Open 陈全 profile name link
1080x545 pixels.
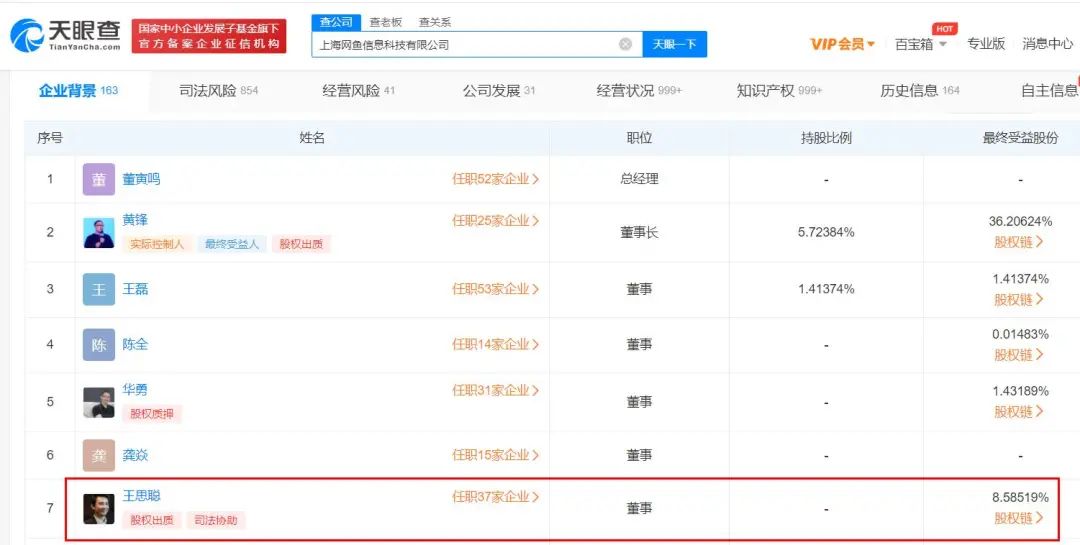pos(135,345)
